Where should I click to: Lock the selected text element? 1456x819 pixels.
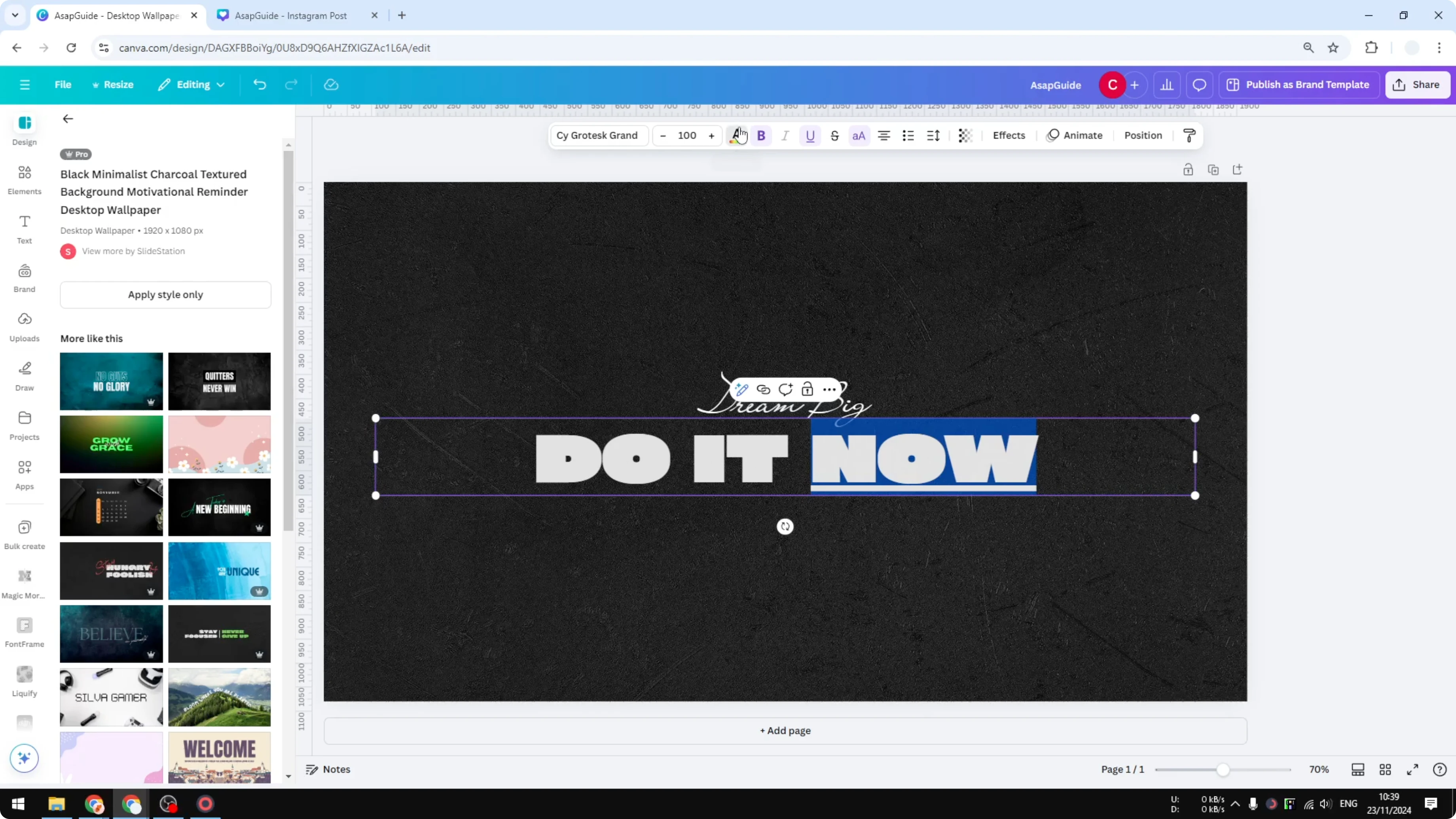click(807, 389)
